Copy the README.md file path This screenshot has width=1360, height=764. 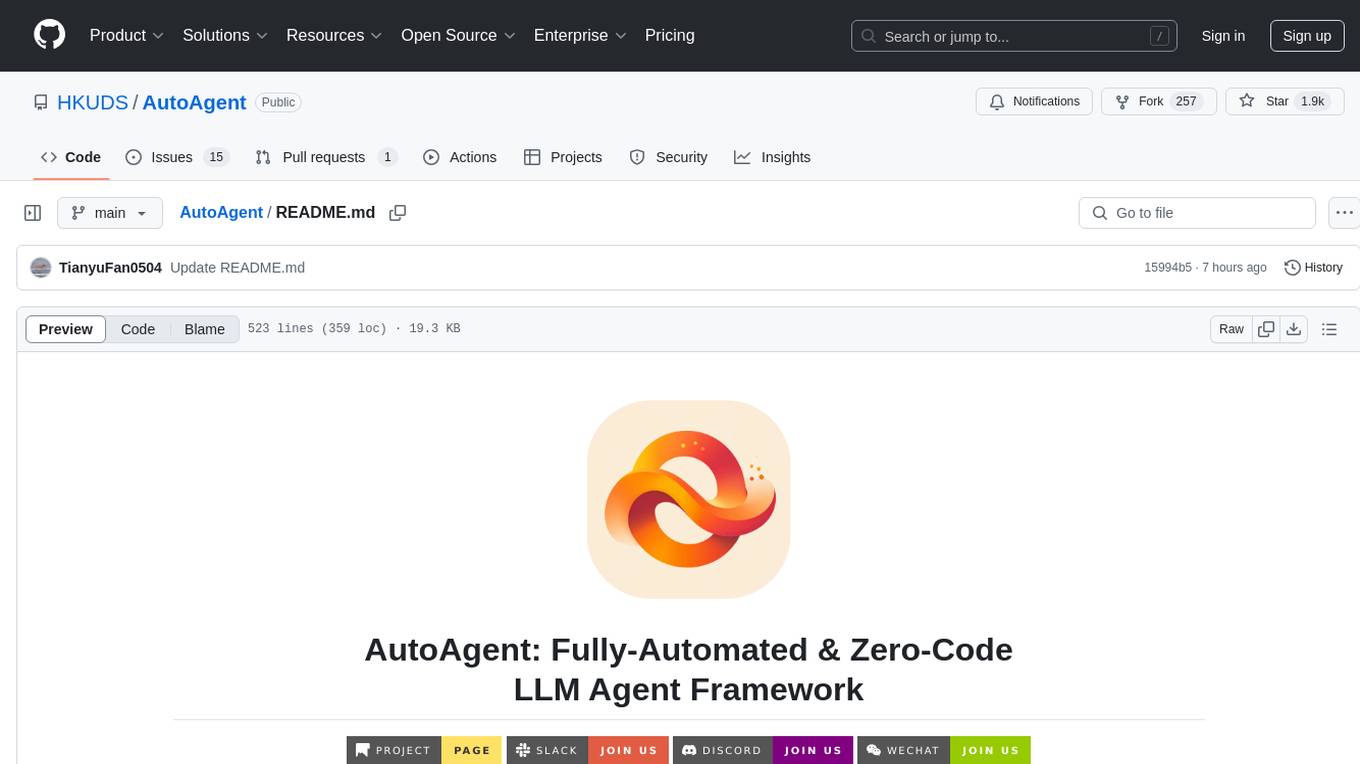(x=397, y=213)
